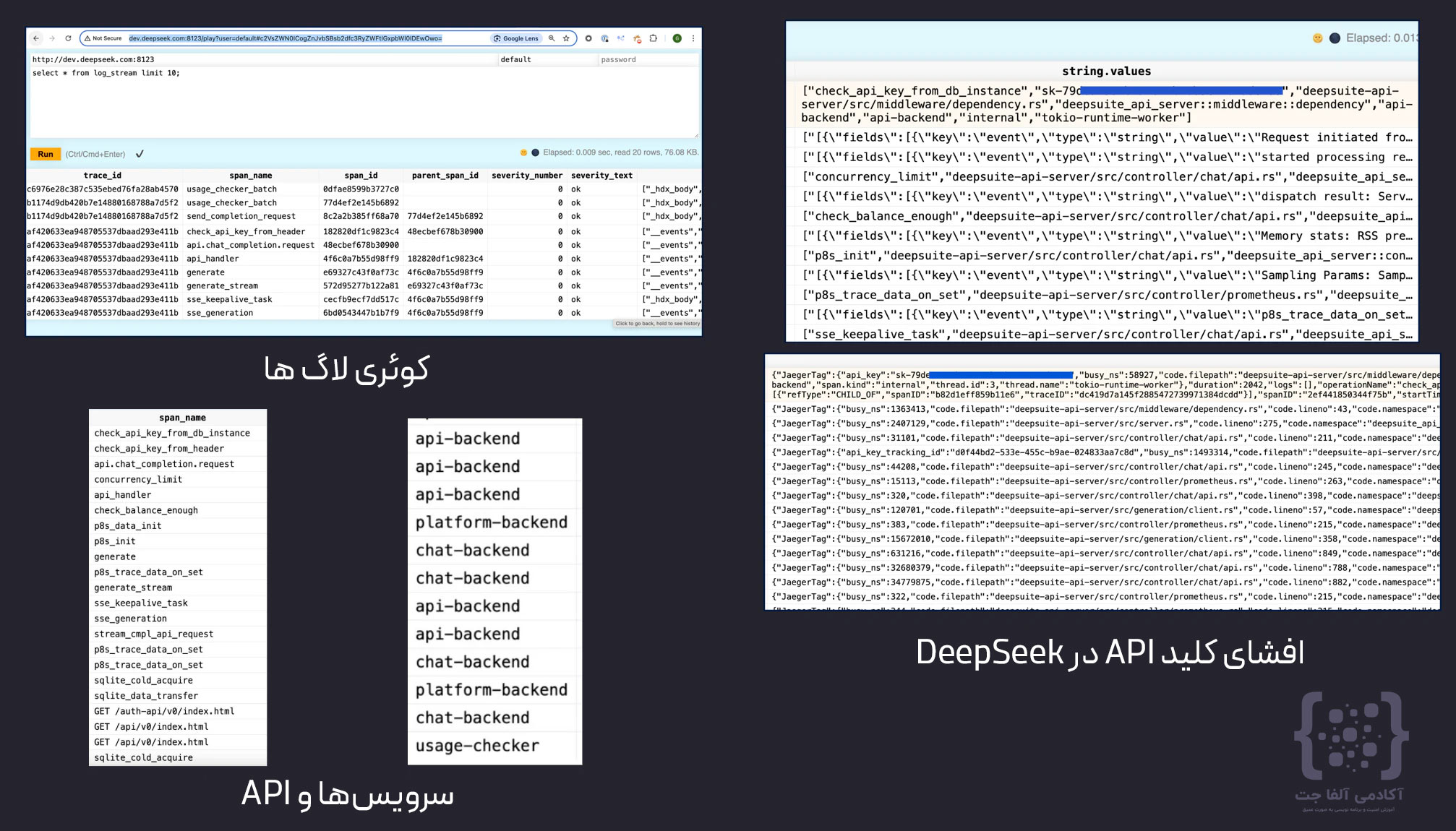Click the dark dot in top-right Elapsed panel
The image size is (1456, 831).
tap(1335, 38)
